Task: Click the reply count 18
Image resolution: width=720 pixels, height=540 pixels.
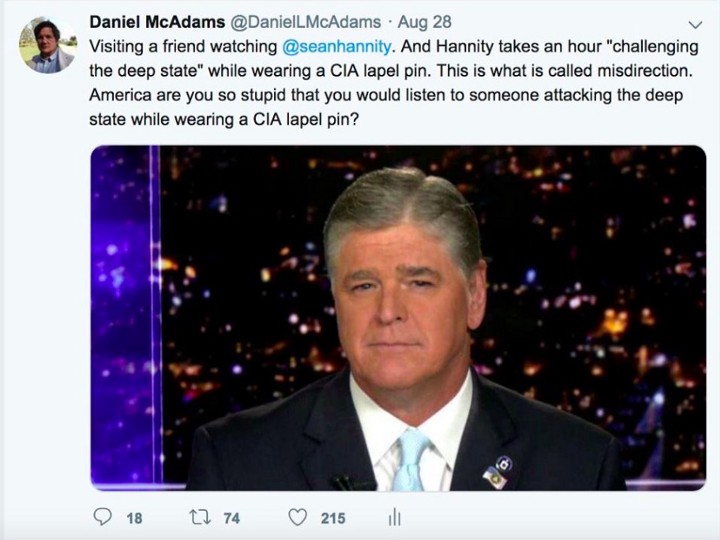Action: coord(134,518)
